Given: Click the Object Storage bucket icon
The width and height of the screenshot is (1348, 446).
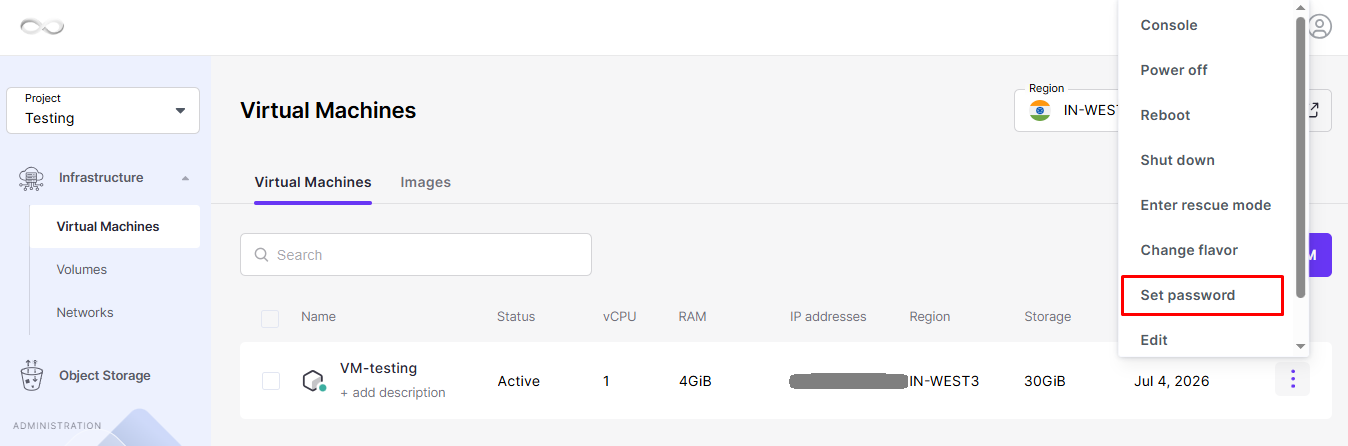Looking at the screenshot, I should coord(31,376).
